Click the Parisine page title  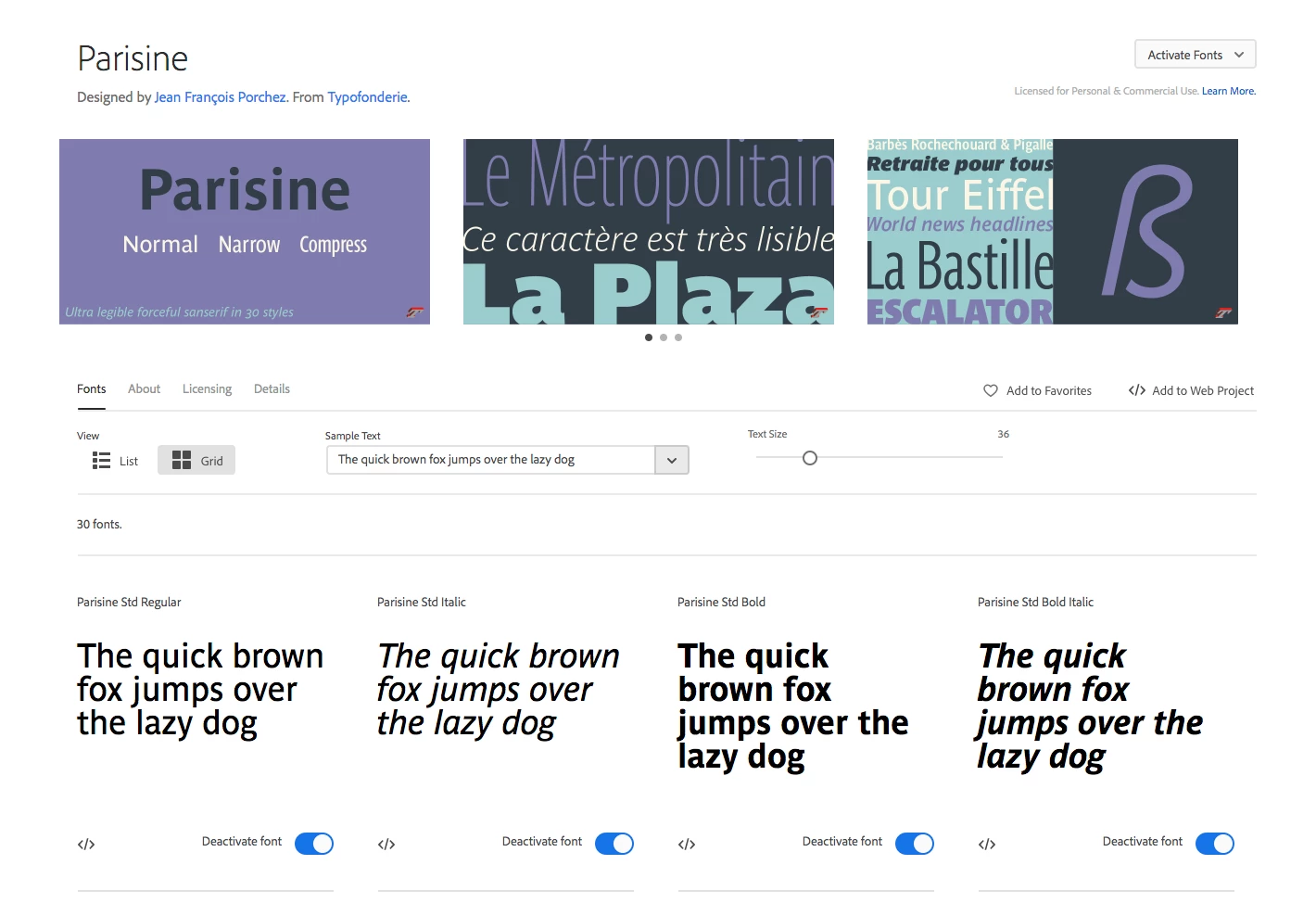(133, 58)
